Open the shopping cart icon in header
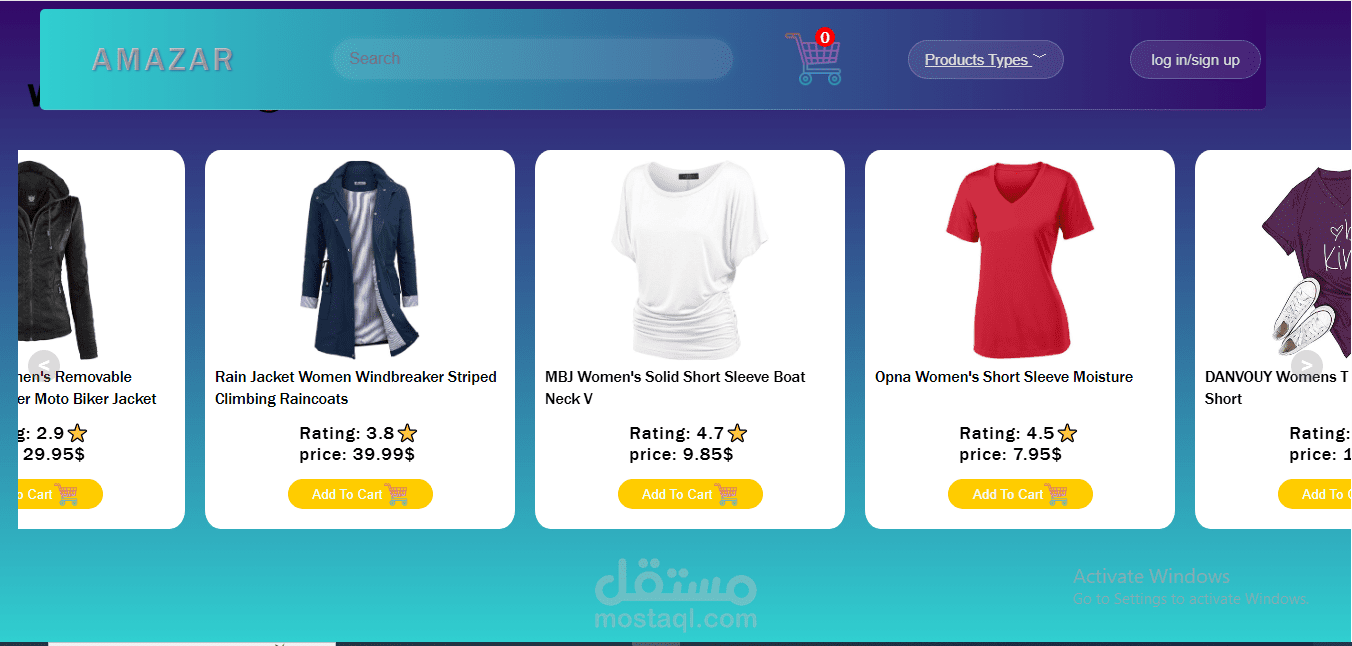Image resolution: width=1352 pixels, height=646 pixels. click(x=813, y=59)
